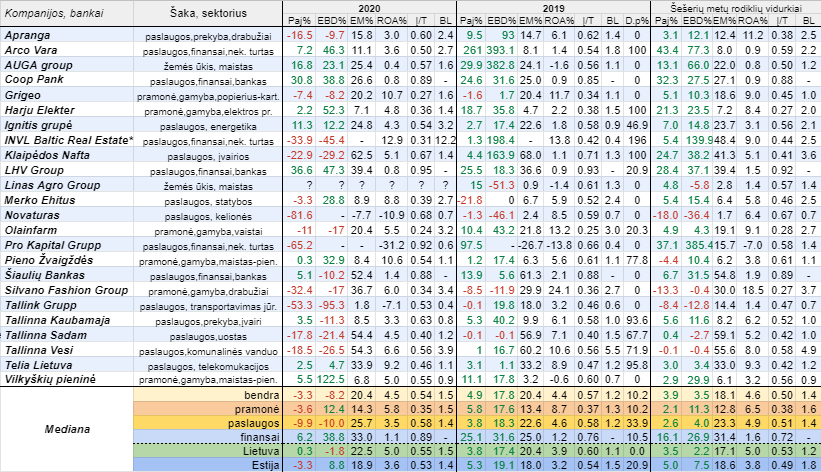Click 'Šešerių metų rodiklių vidurkiai' header

736,8
